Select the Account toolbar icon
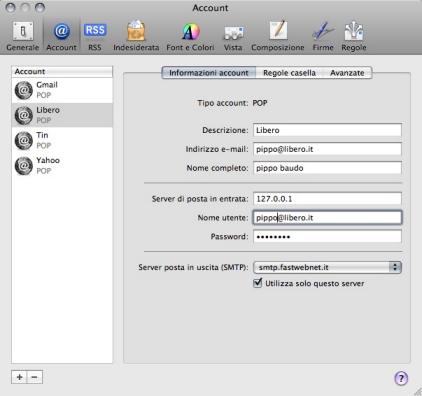This screenshot has height=396, width=422. (x=61, y=36)
